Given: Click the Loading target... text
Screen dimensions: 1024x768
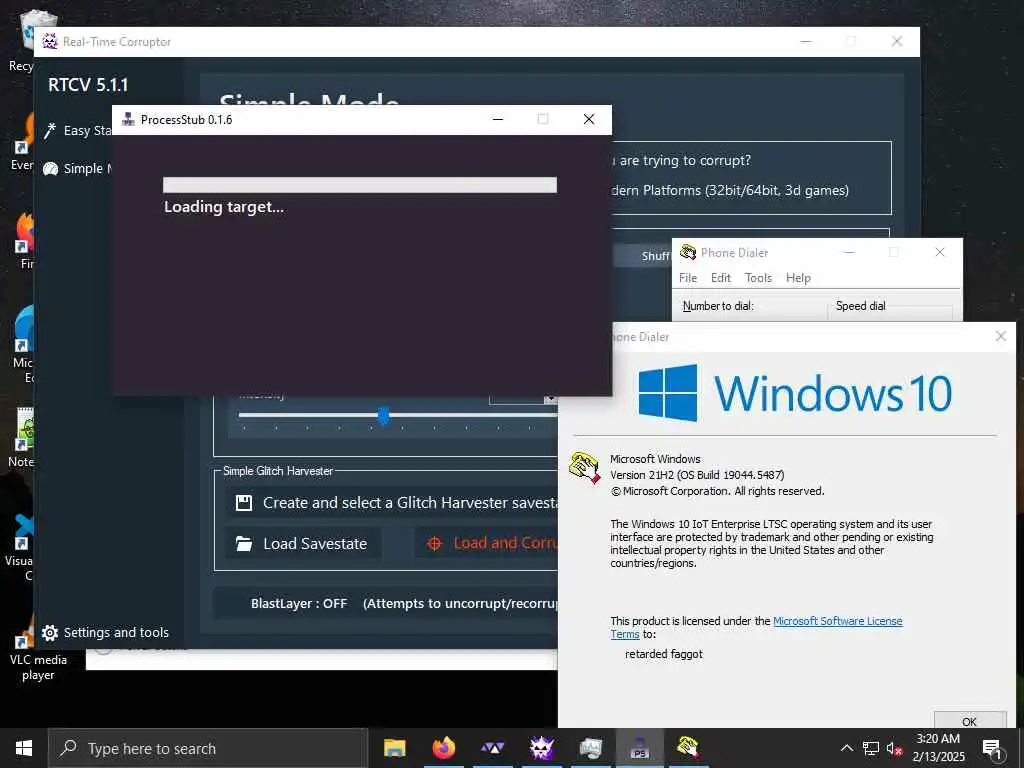Looking at the screenshot, I should [x=224, y=207].
